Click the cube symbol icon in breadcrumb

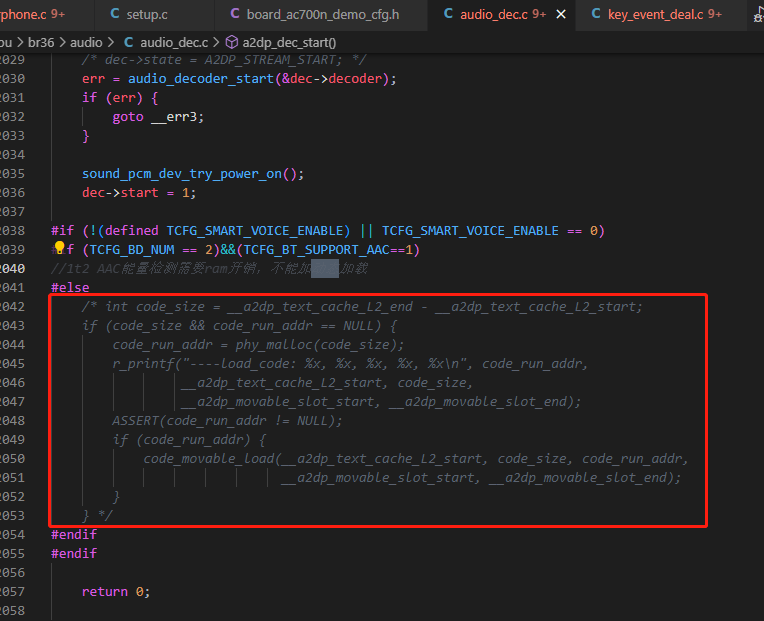pyautogui.click(x=232, y=43)
